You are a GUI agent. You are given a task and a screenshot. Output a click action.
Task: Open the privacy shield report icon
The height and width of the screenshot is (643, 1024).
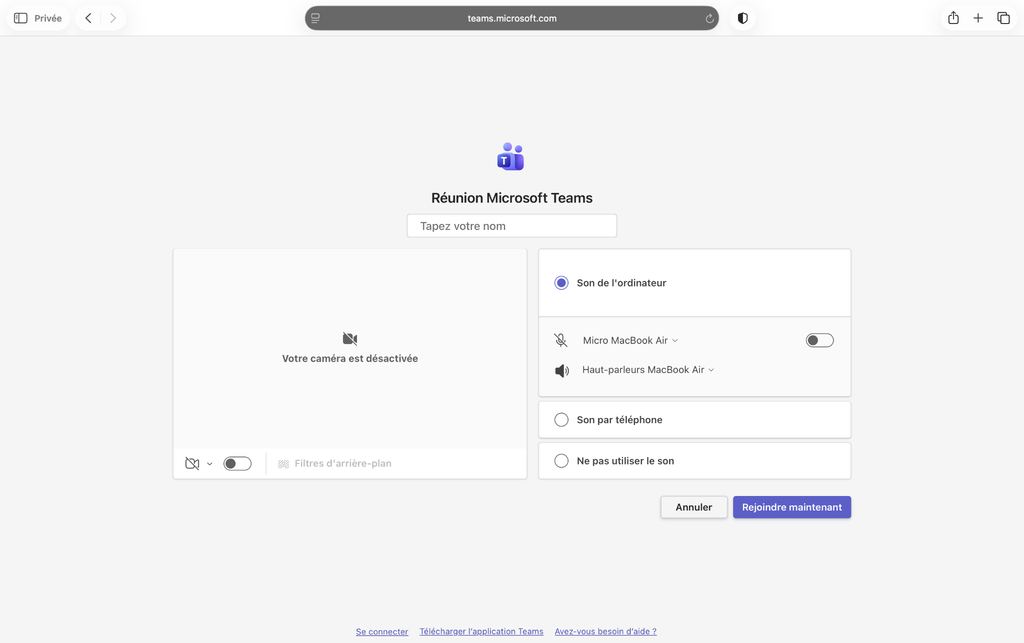[743, 18]
